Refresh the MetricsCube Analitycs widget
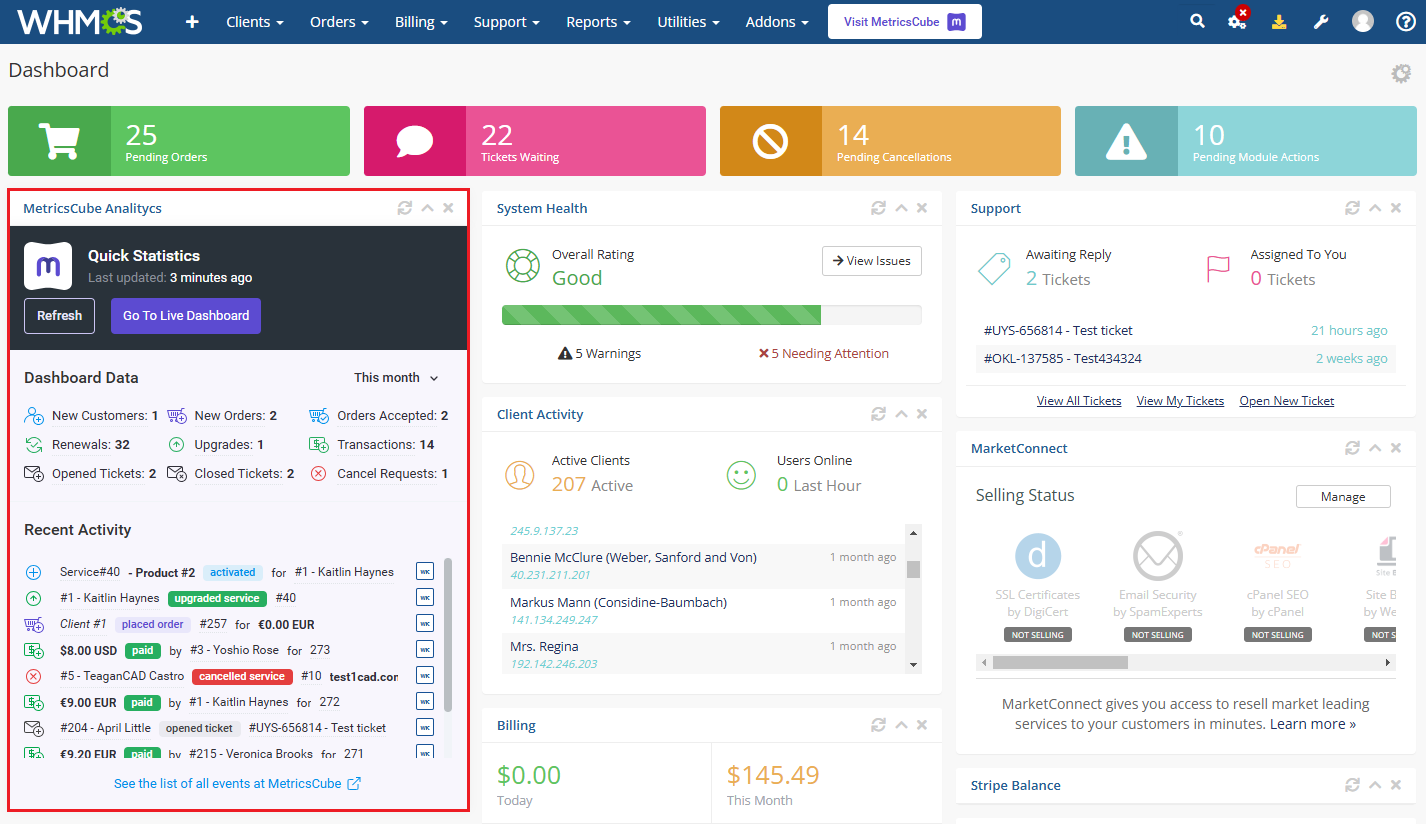The height and width of the screenshot is (824, 1426). coord(404,208)
